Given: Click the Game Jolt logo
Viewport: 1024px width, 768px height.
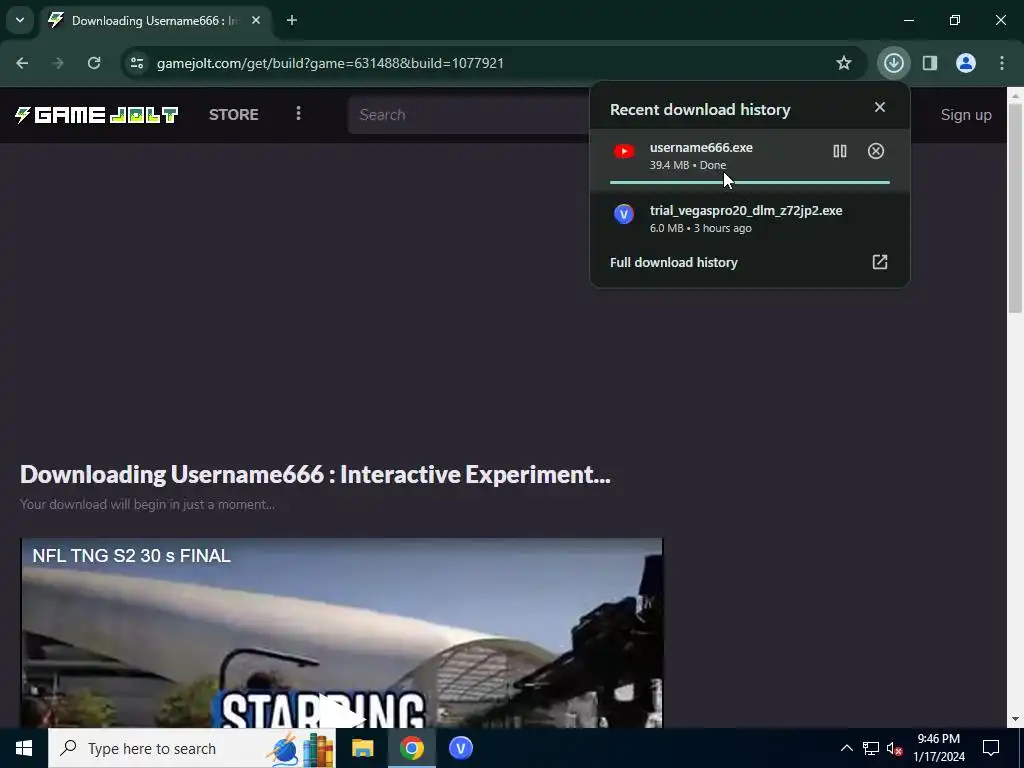Looking at the screenshot, I should coord(96,115).
